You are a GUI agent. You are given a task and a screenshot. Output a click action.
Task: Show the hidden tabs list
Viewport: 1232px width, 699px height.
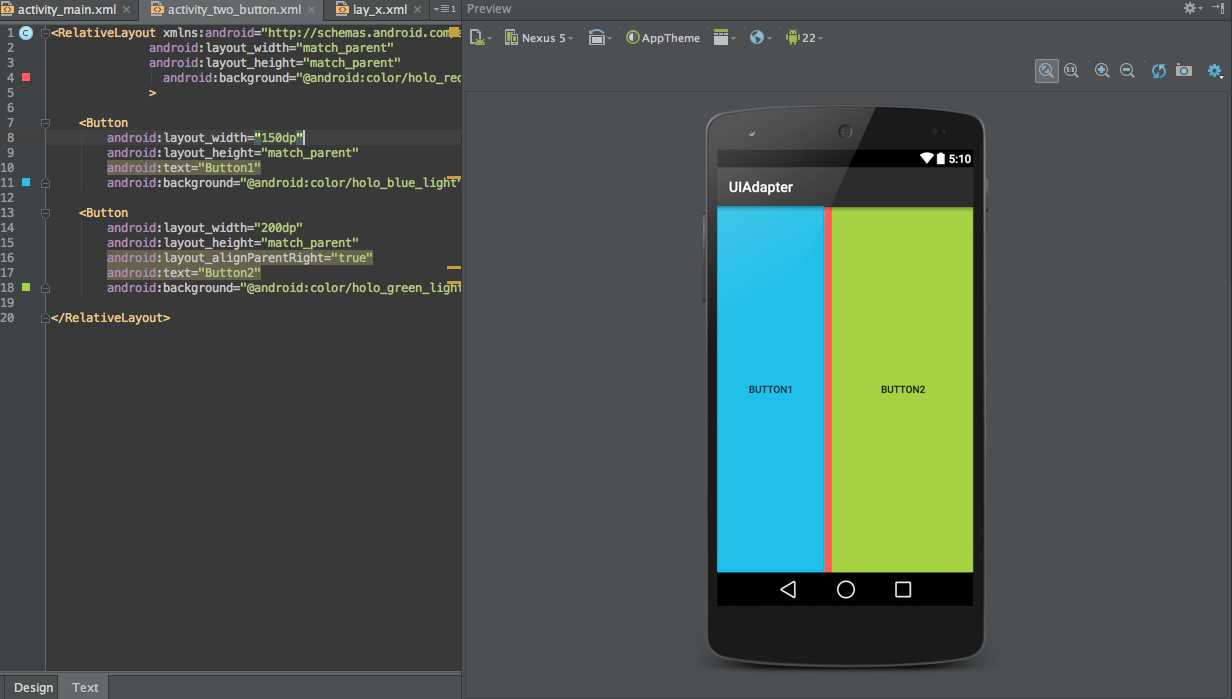(x=445, y=9)
